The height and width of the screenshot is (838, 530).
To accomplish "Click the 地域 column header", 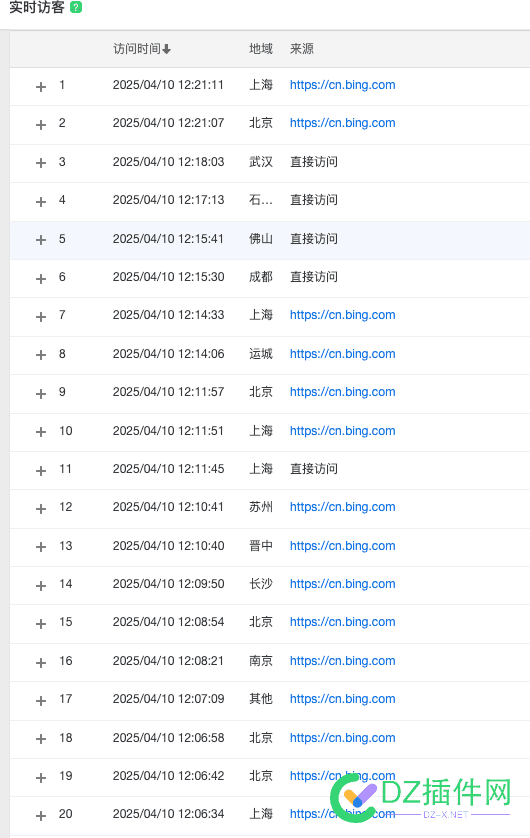I will click(x=261, y=49).
